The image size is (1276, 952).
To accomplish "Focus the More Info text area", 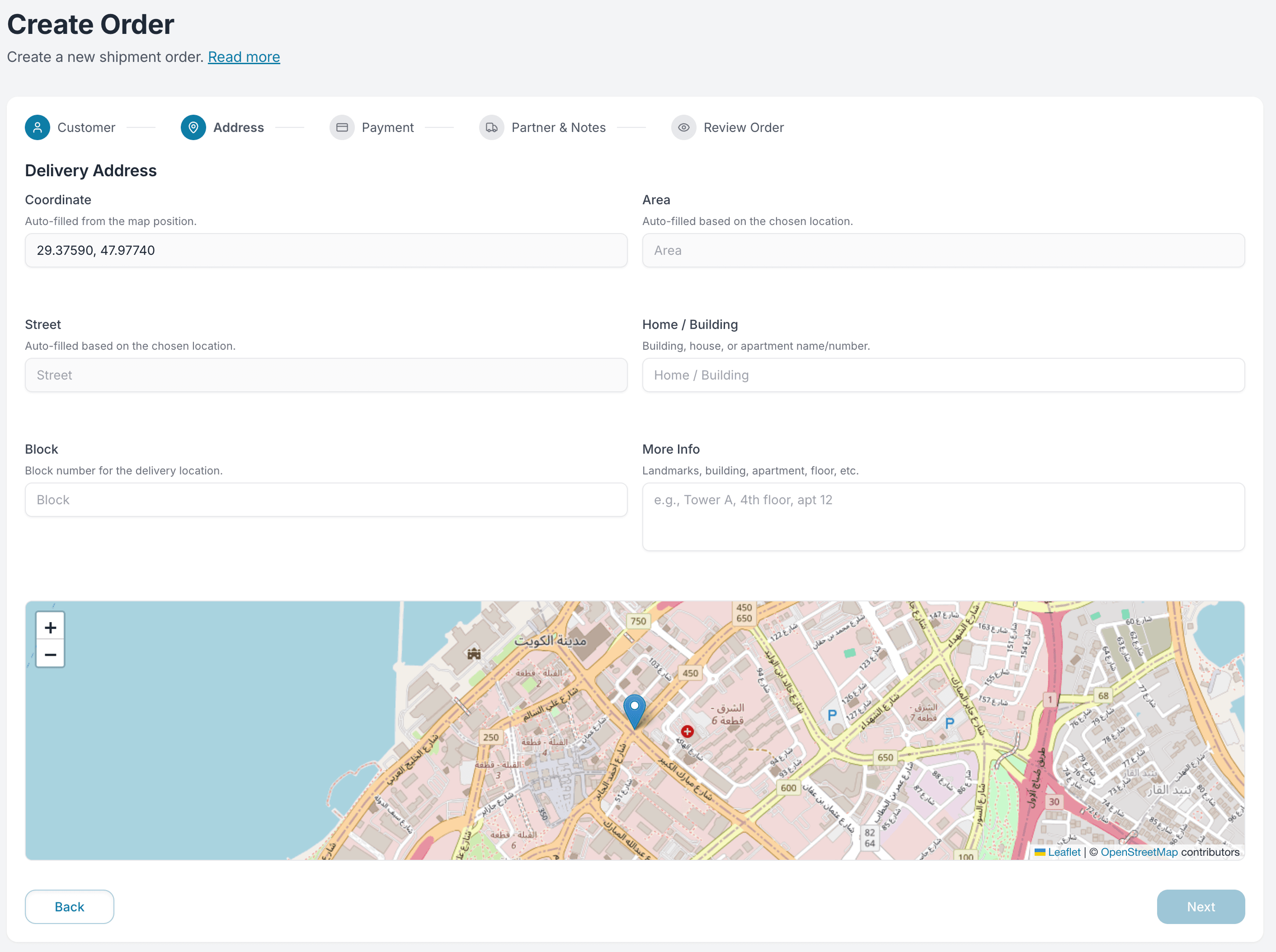I will click(x=943, y=516).
